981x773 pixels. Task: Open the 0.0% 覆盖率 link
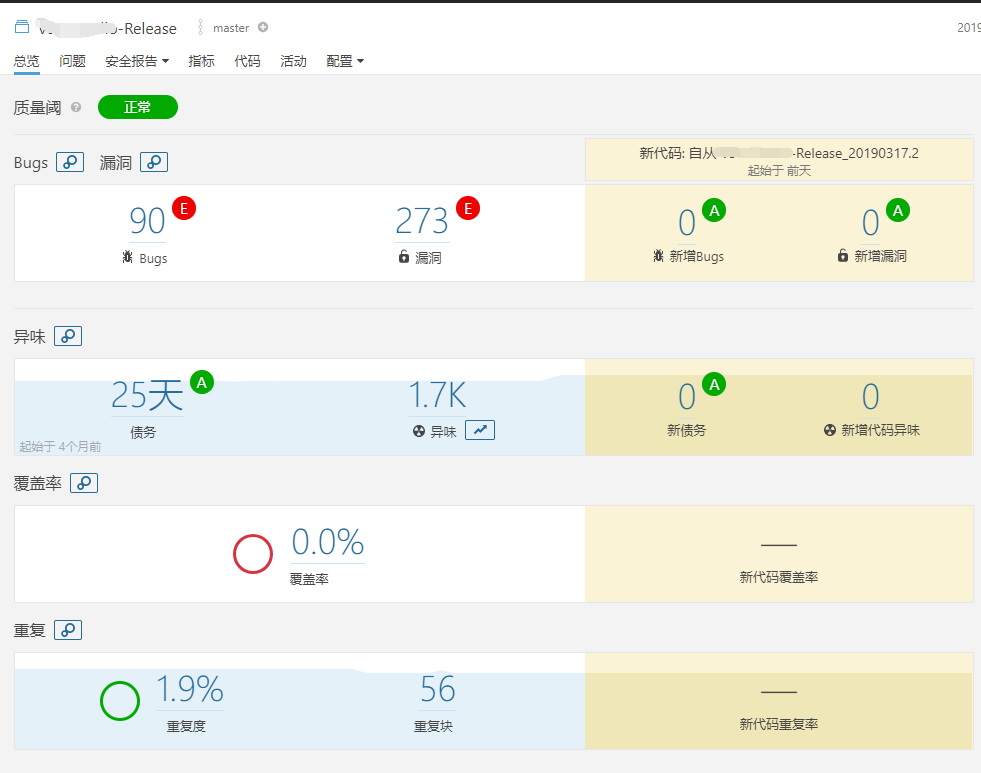[328, 542]
